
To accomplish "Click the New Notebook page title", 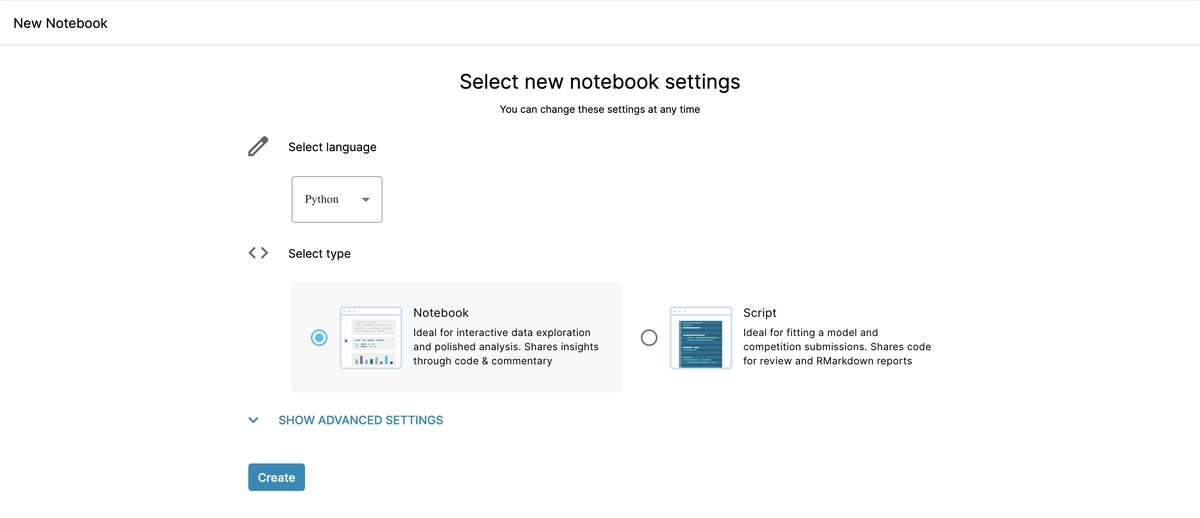I will coord(61,23).
